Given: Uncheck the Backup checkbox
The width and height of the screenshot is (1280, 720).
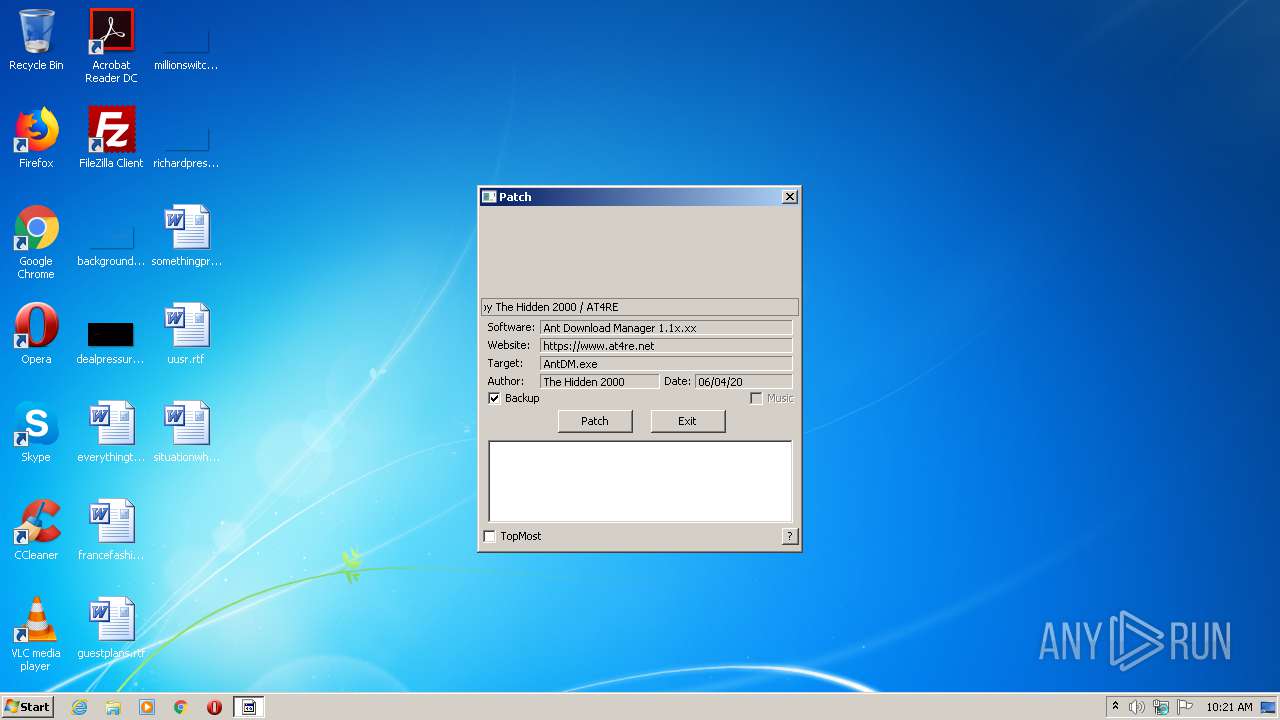Looking at the screenshot, I should point(494,398).
